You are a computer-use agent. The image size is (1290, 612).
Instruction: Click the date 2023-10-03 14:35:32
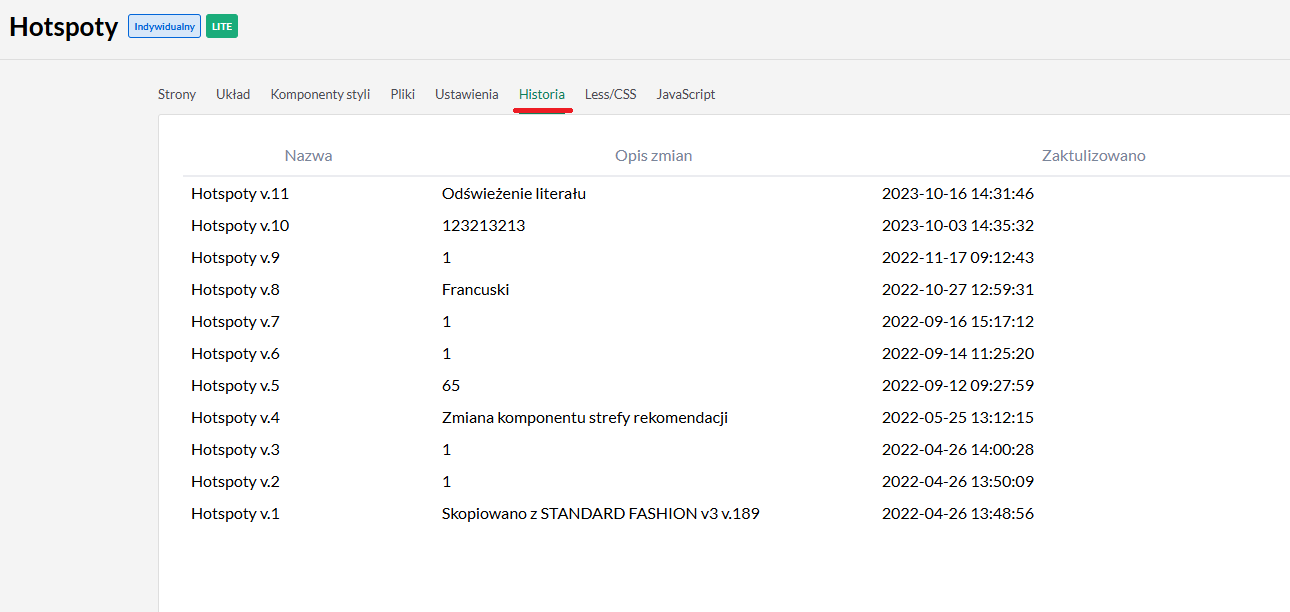coord(958,226)
